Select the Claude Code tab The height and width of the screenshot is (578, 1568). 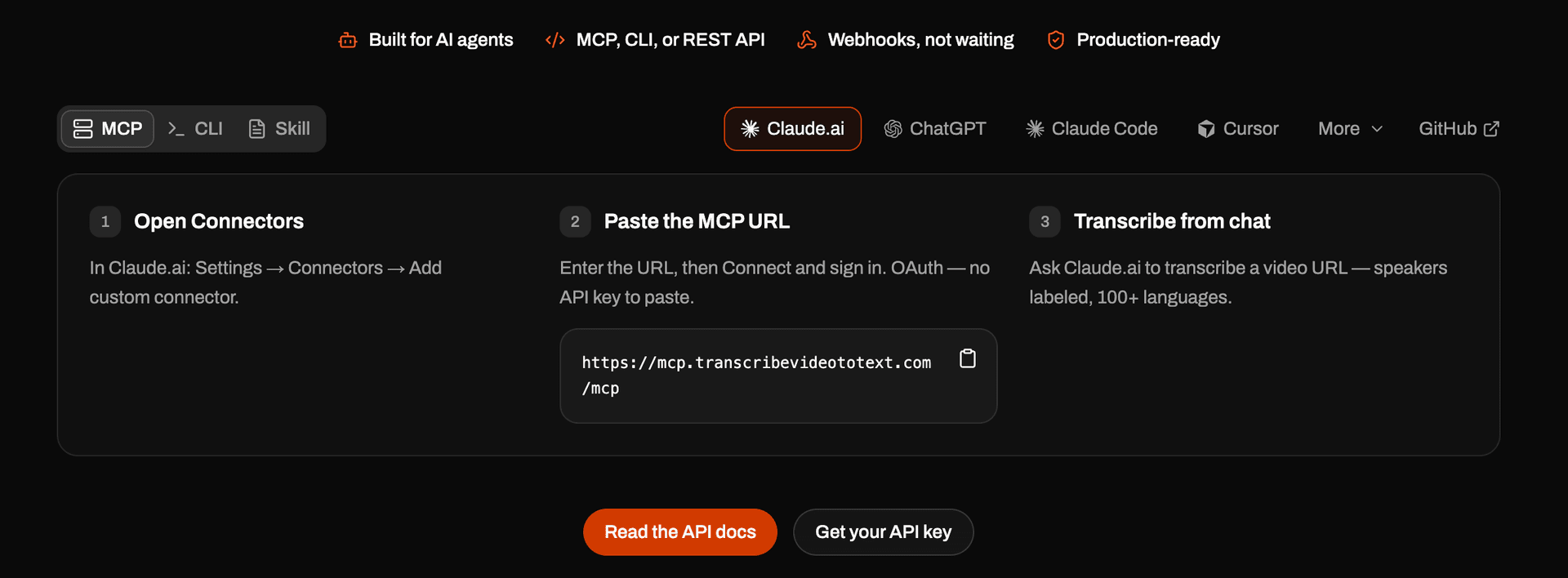click(1092, 129)
